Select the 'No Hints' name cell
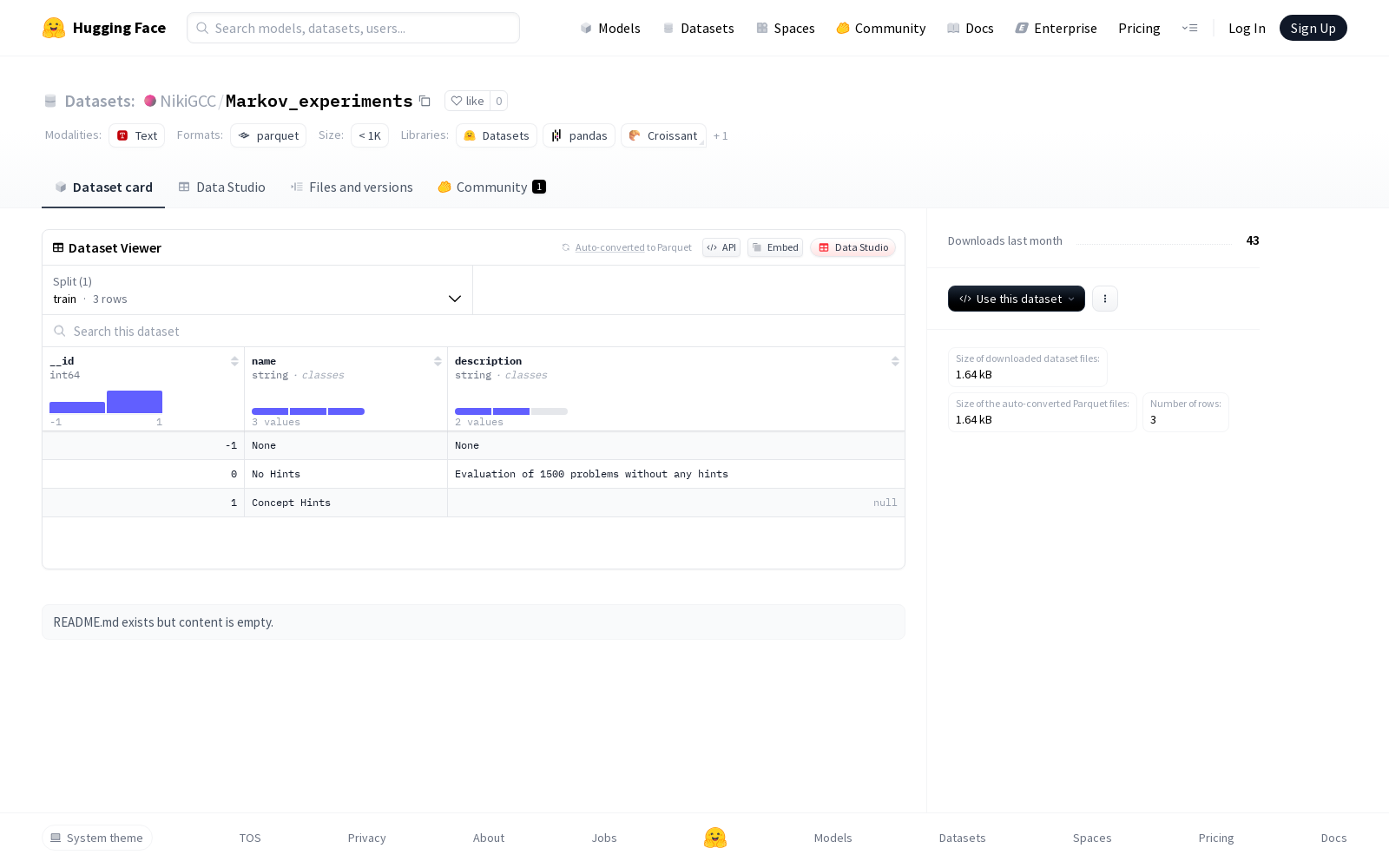The width and height of the screenshot is (1389, 868). [346, 474]
